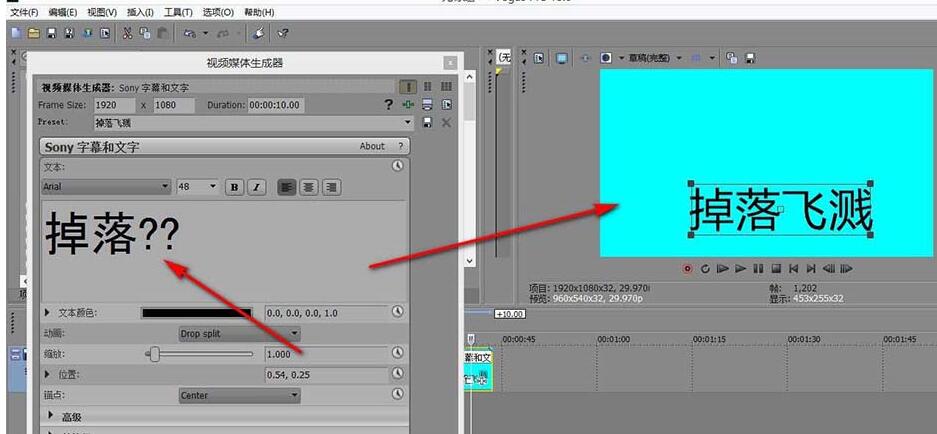This screenshot has width=937, height=434.
Task: Open the Preset dropdown list
Action: coord(408,123)
